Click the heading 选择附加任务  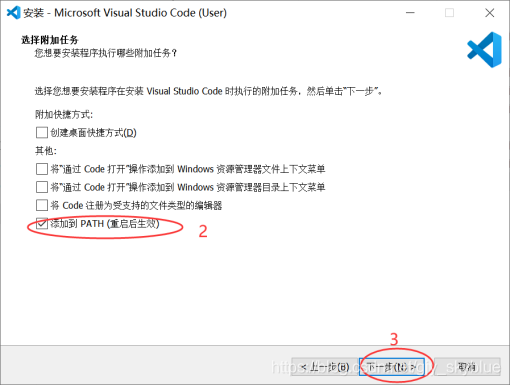point(50,40)
